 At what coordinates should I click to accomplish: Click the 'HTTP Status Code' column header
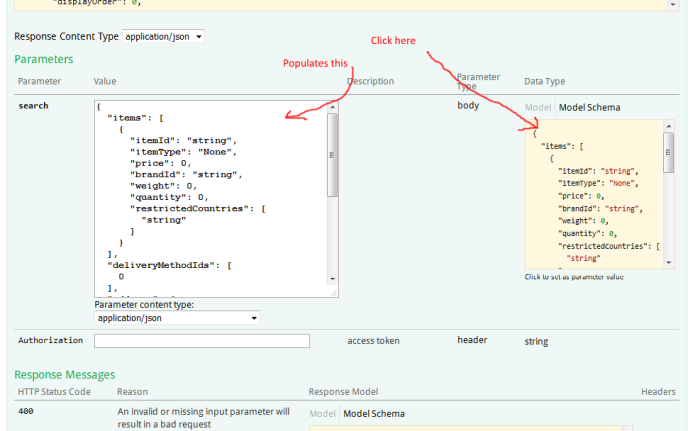(54, 392)
